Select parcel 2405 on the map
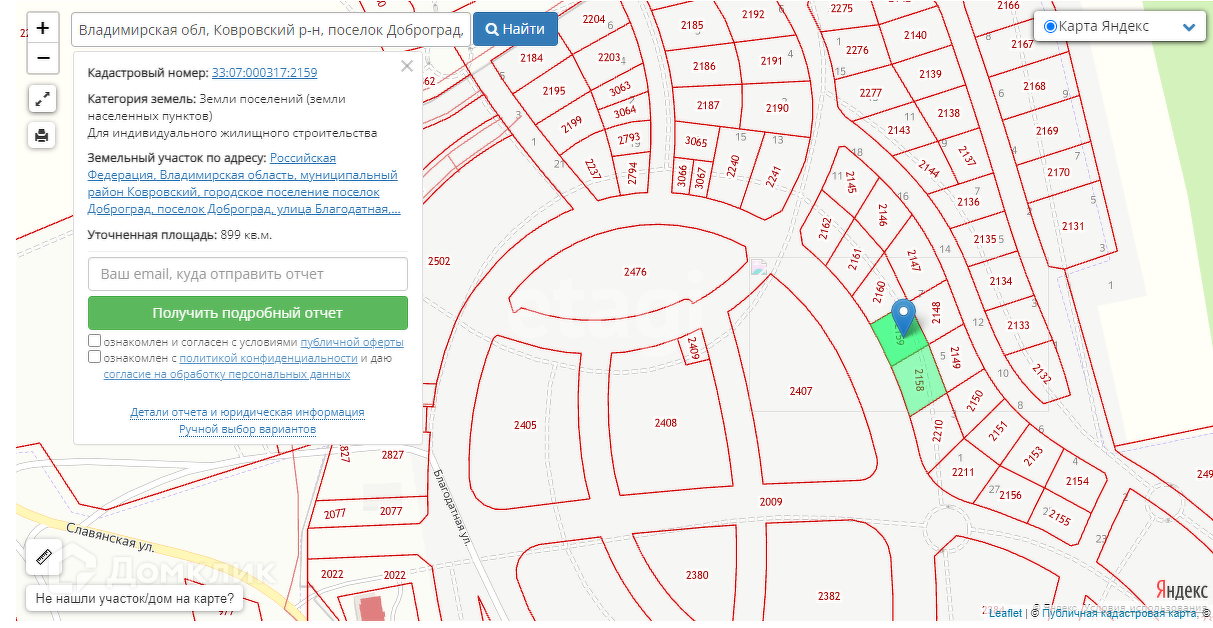Screen dimensions: 1213x628 (x=525, y=425)
